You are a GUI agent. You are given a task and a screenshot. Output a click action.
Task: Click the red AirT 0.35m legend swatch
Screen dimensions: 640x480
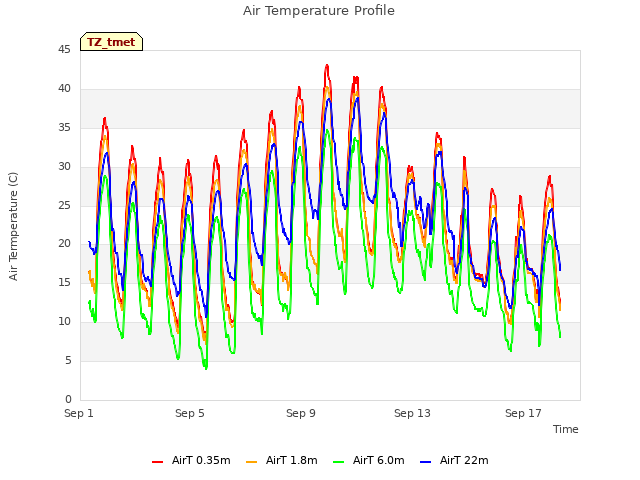[157, 462]
